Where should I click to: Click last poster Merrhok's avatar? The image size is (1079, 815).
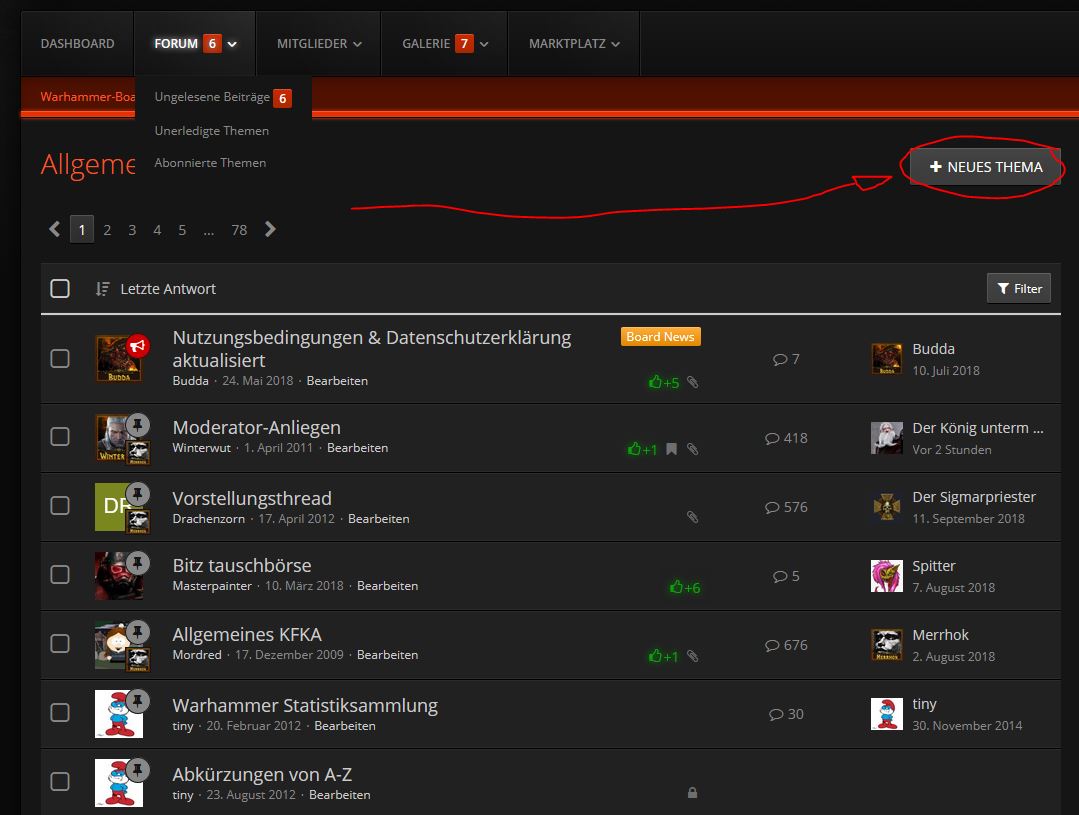(x=887, y=645)
